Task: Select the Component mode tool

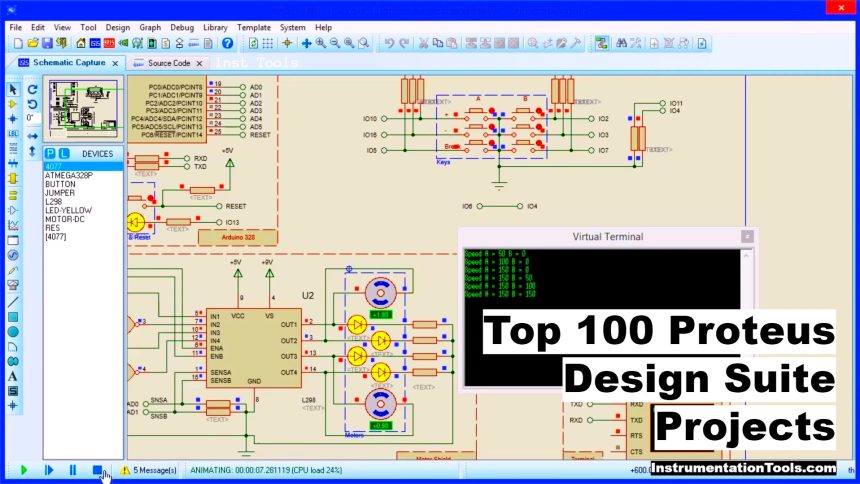Action: pos(13,104)
